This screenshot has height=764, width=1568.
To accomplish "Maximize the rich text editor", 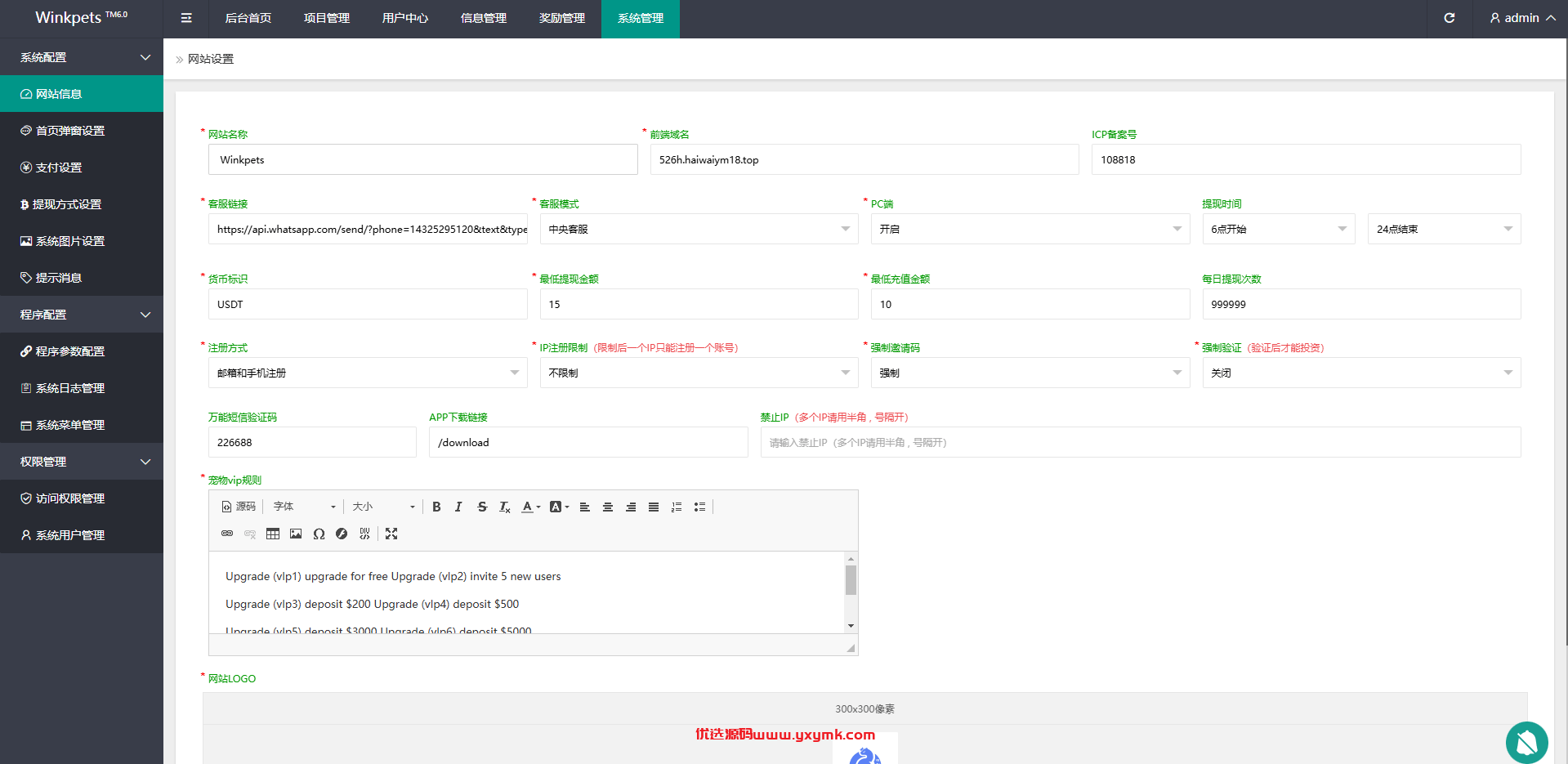I will 391,534.
